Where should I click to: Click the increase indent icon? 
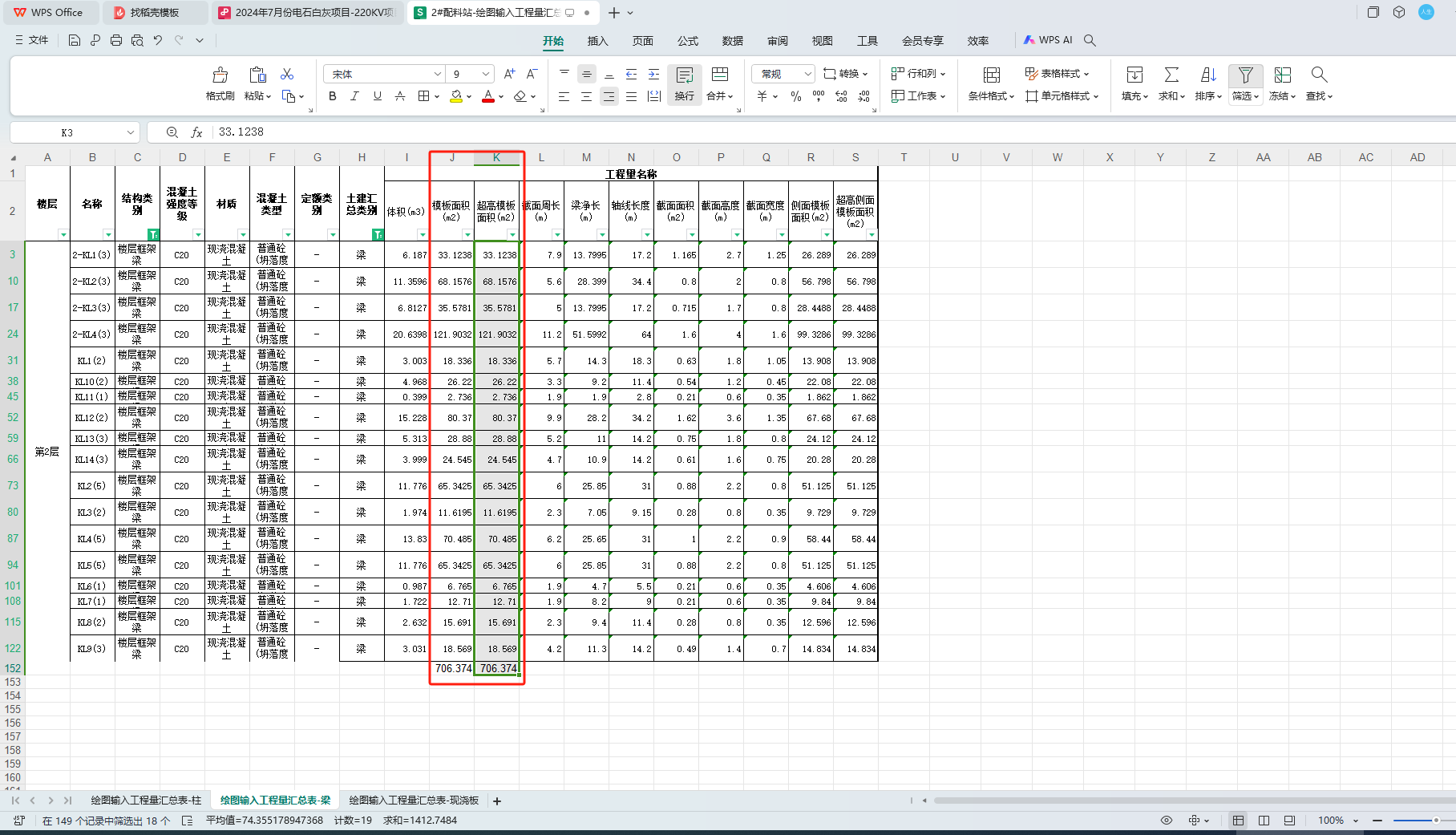click(654, 74)
